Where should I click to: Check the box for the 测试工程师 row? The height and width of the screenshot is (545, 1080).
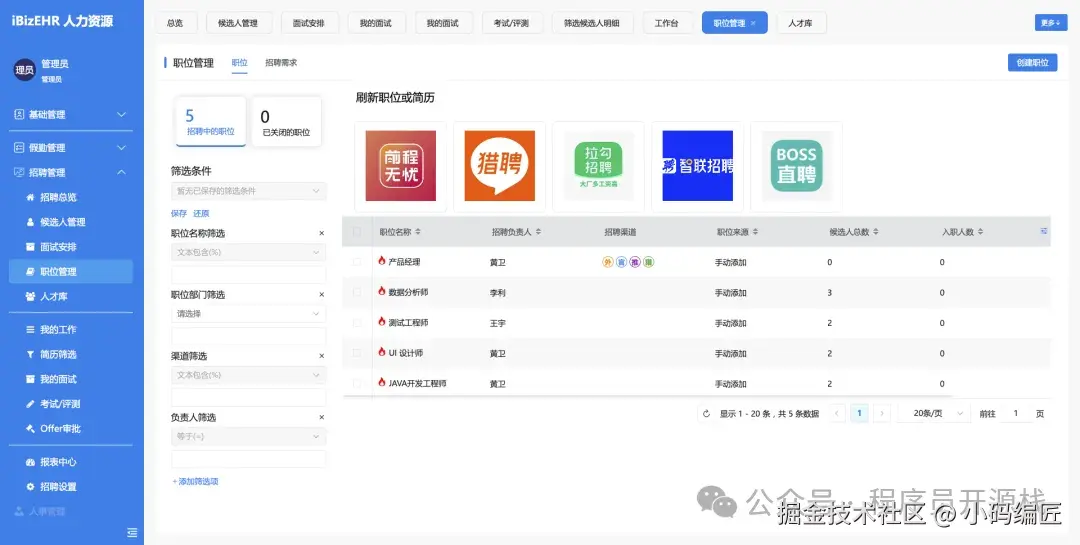357,322
